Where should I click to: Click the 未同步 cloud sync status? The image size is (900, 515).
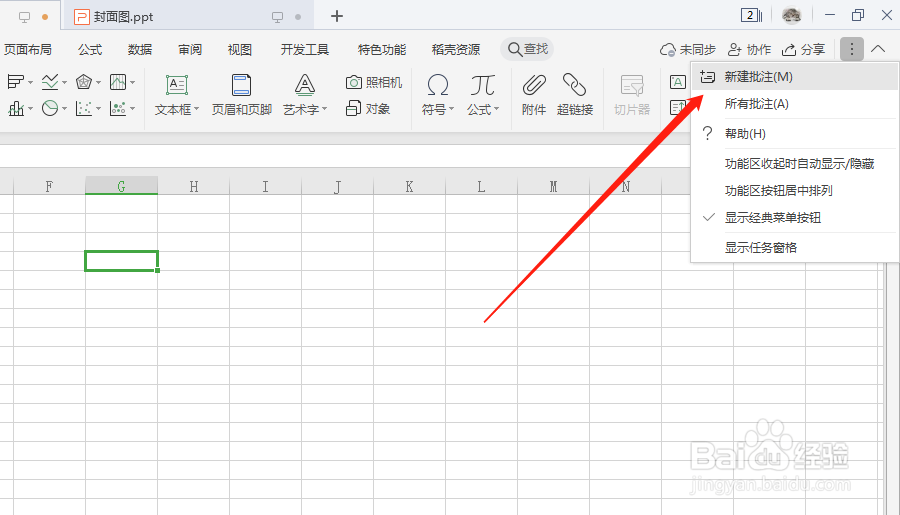tap(688, 50)
